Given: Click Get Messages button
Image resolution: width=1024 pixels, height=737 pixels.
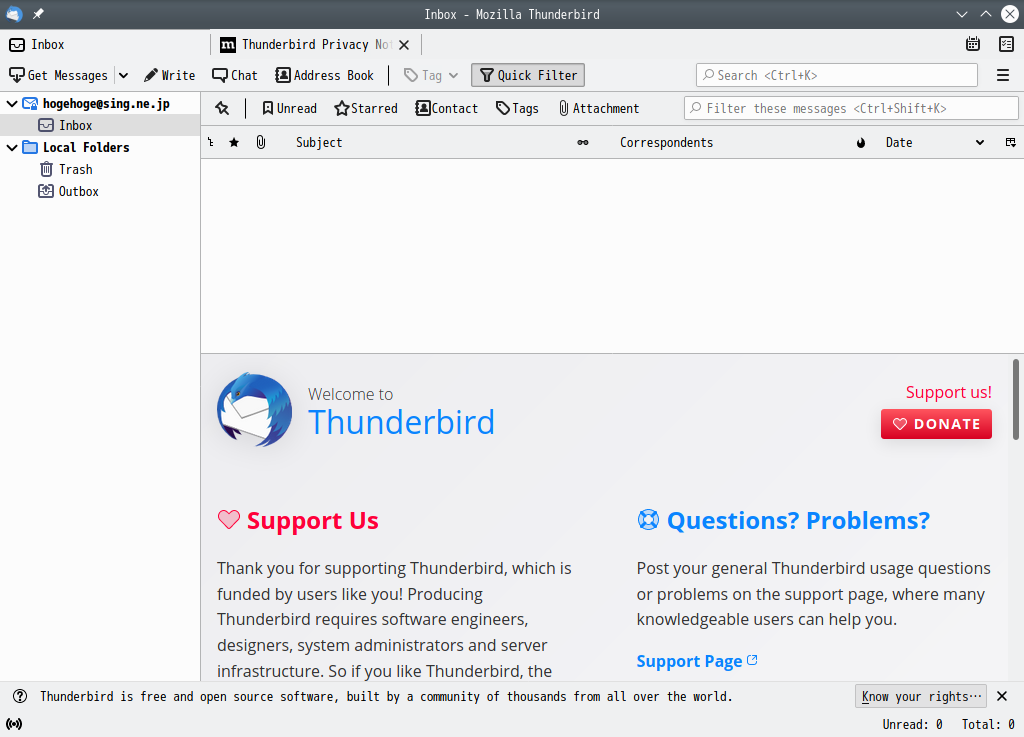Looking at the screenshot, I should (x=58, y=75).
